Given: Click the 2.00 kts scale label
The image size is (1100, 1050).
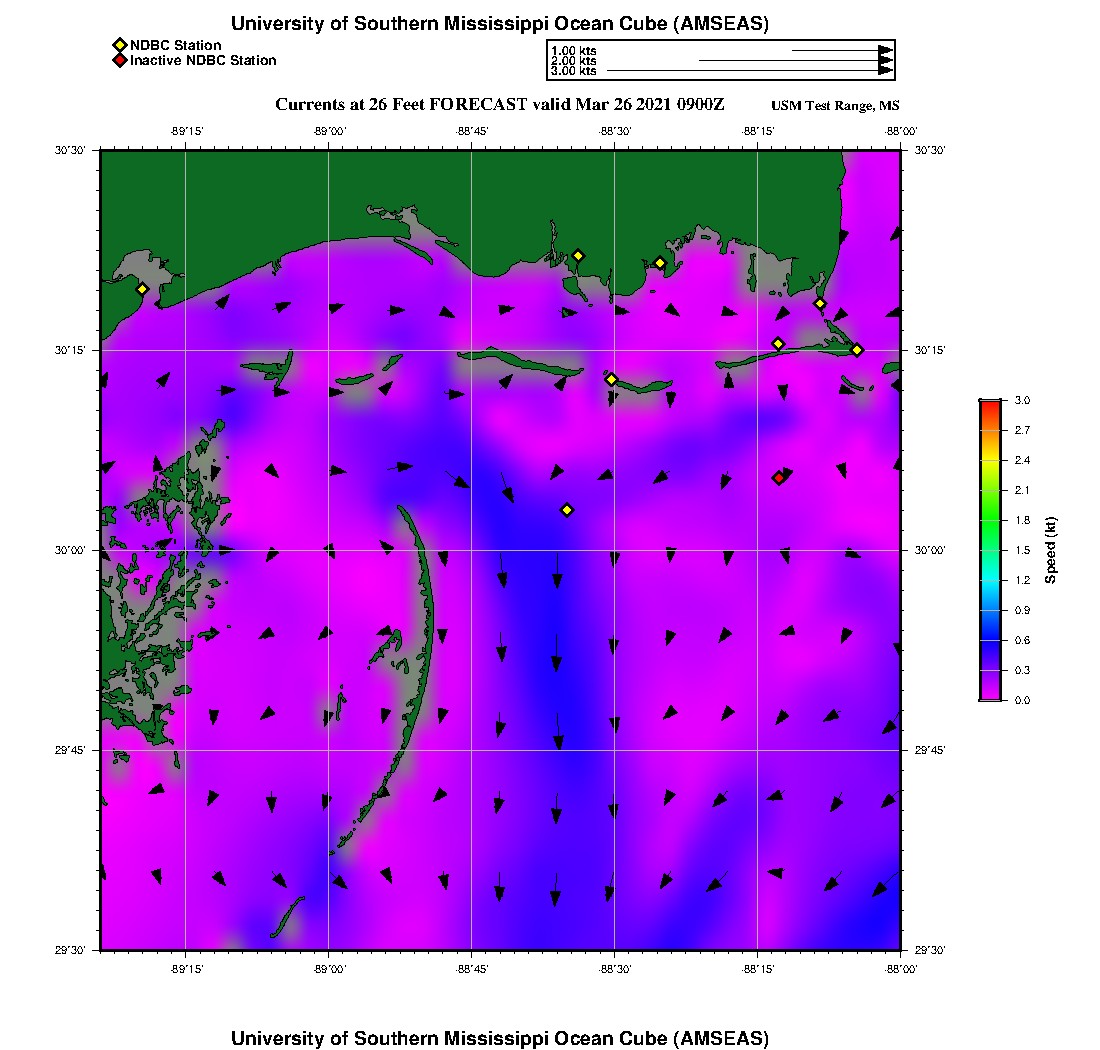Looking at the screenshot, I should [x=574, y=61].
